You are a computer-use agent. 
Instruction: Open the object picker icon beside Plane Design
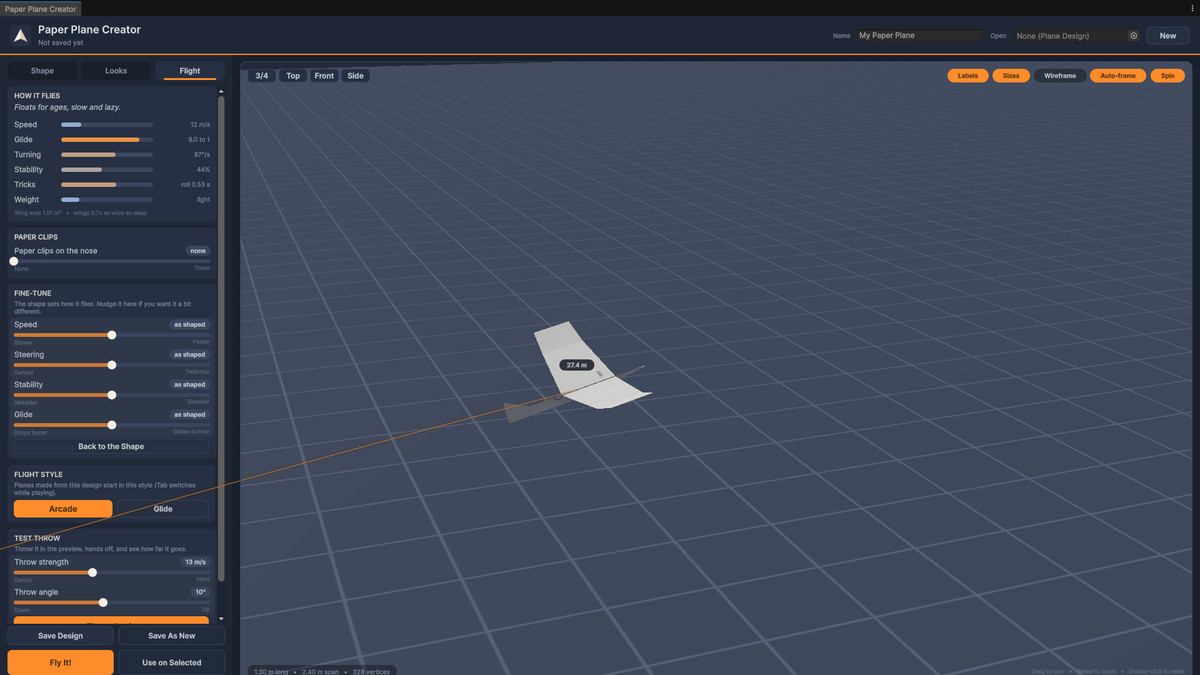tap(1134, 35)
